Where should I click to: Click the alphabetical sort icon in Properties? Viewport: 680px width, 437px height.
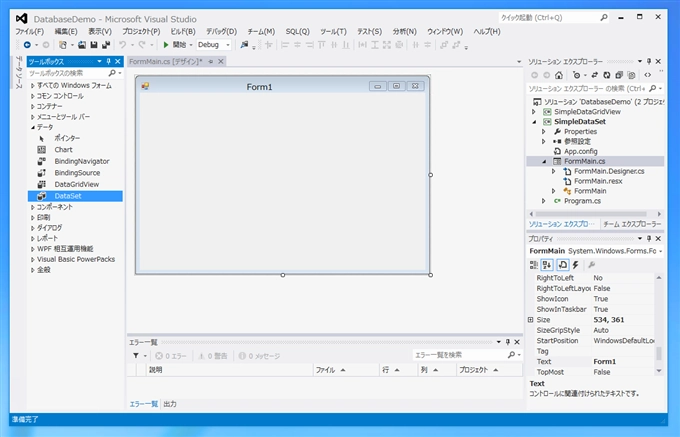pyautogui.click(x=547, y=265)
